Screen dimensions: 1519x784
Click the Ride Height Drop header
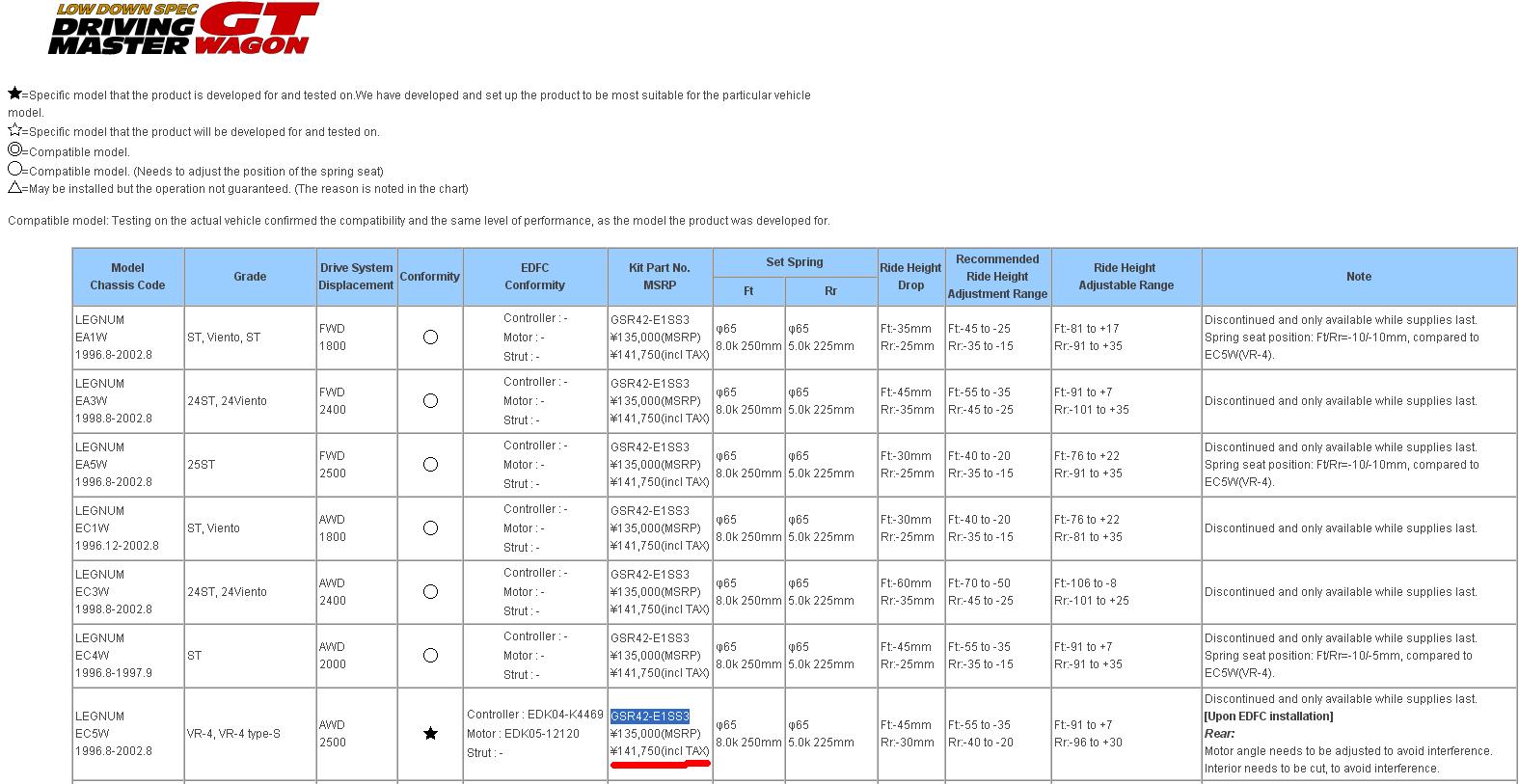(909, 277)
